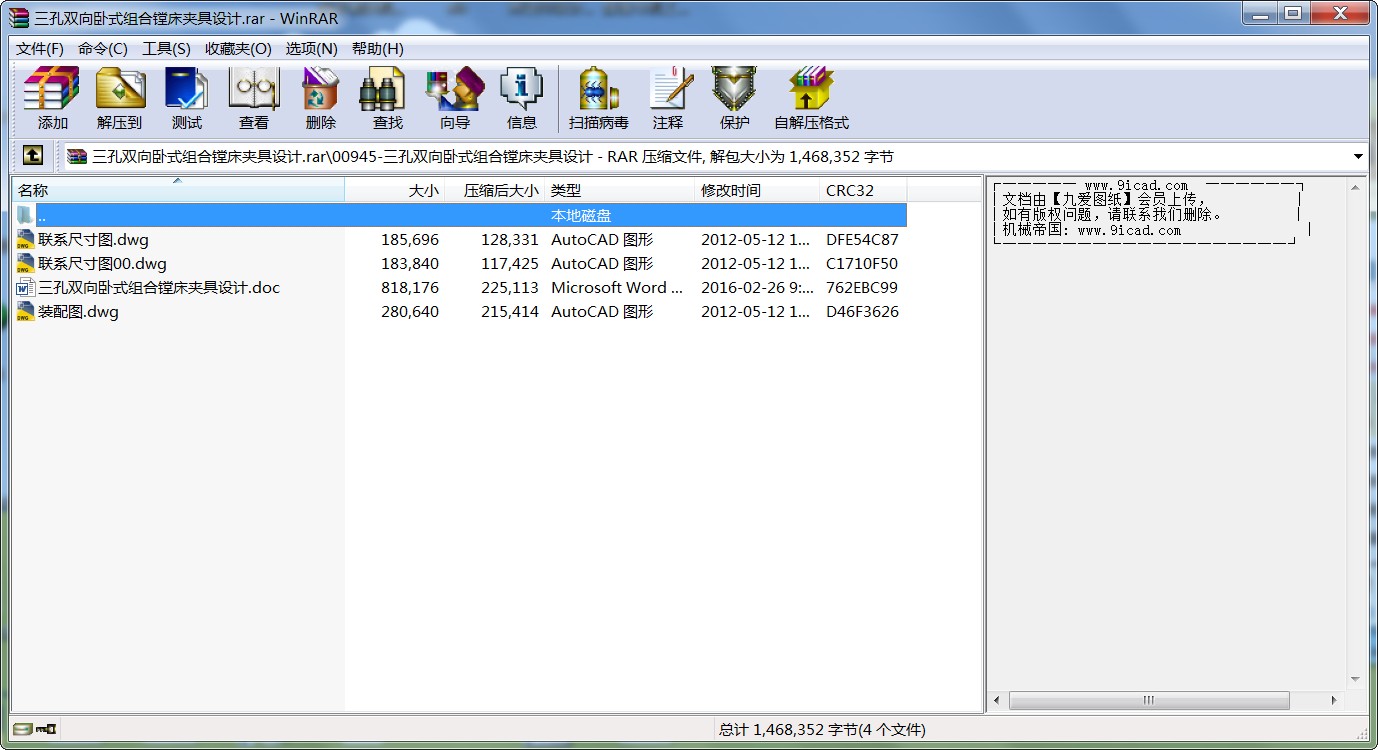Click the 联系尺寸图00.dwg file icon
Screen dimensions: 1378x750
click(x=25, y=263)
